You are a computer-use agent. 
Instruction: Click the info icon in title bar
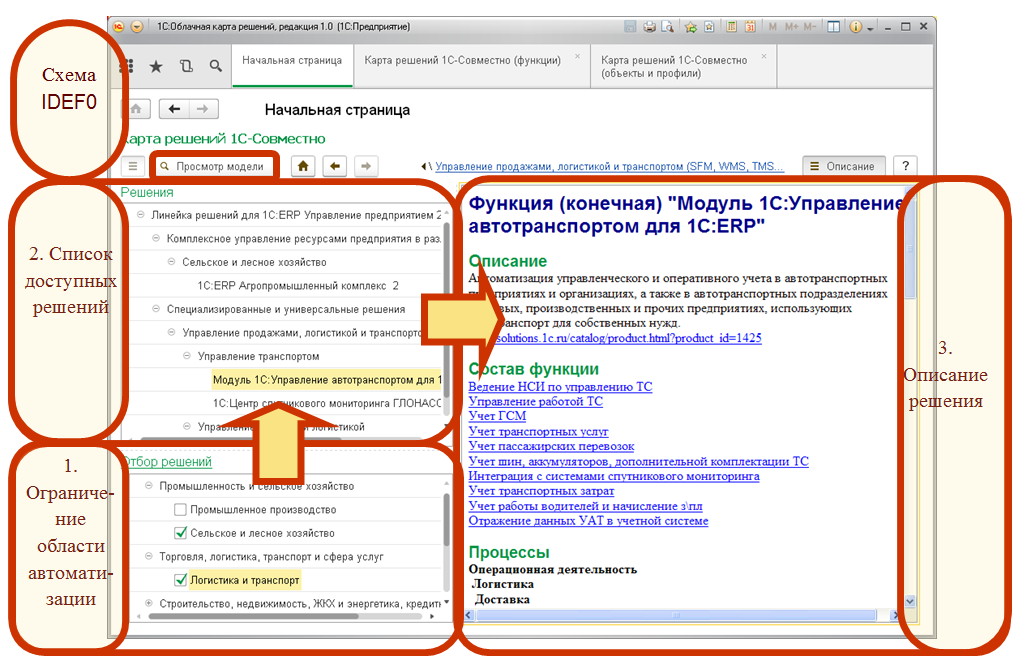[856, 27]
